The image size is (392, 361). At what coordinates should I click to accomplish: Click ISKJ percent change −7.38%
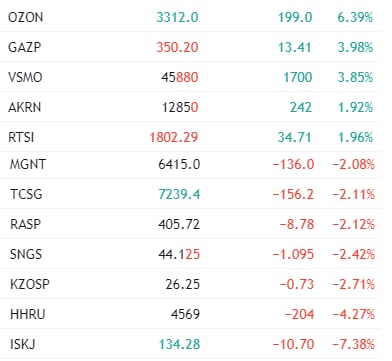coord(353,344)
